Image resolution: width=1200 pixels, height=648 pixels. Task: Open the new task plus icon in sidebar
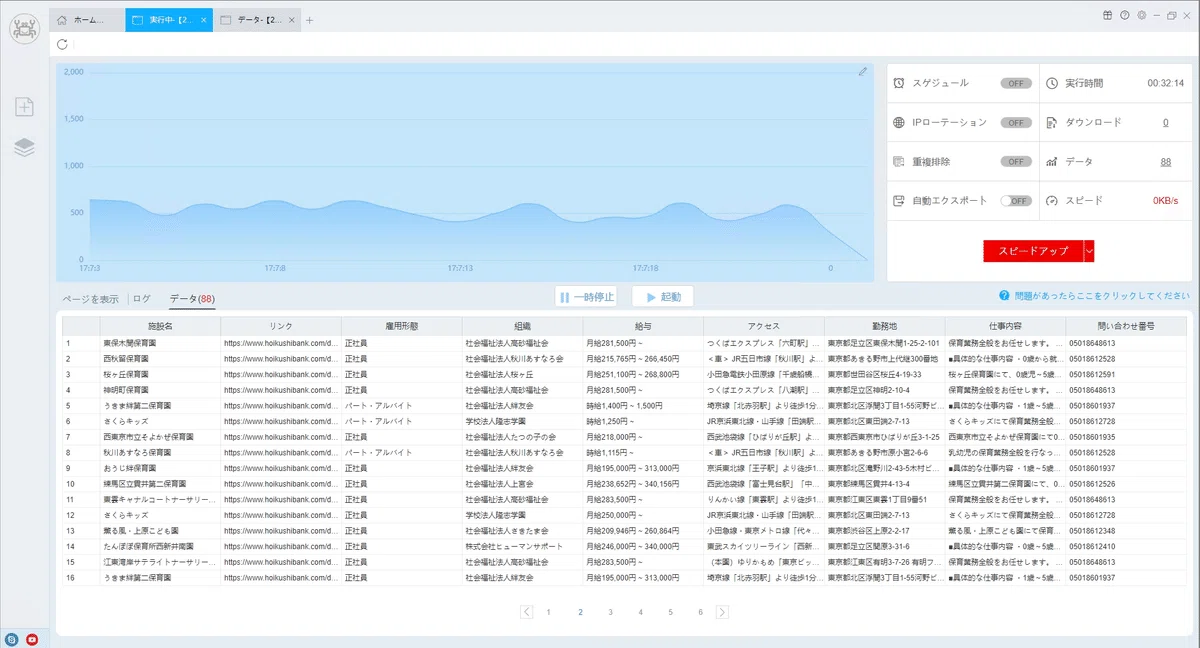(x=25, y=106)
